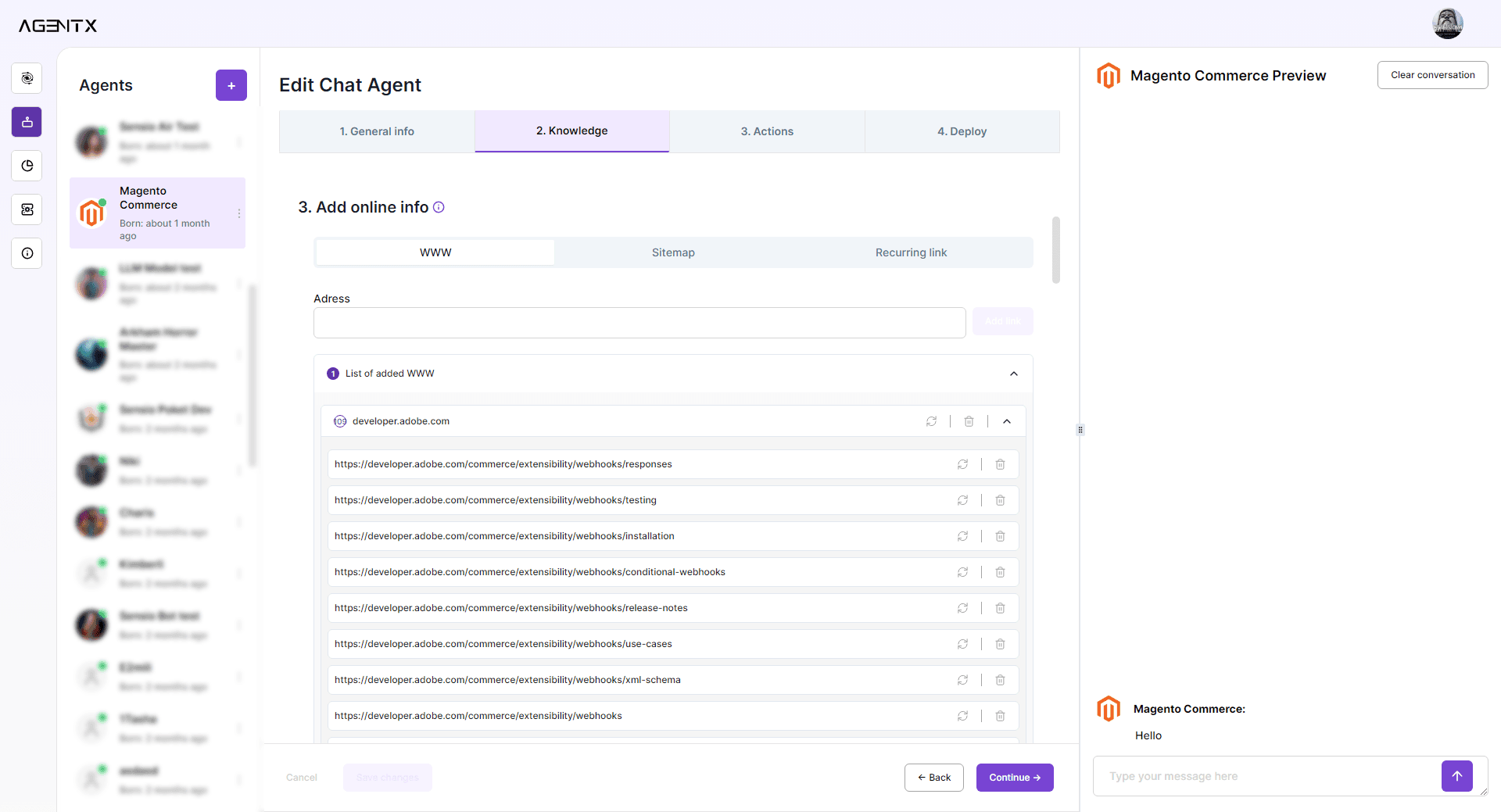This screenshot has height=812, width=1501.
Task: Select the 2. Knowledge tab
Action: [572, 131]
